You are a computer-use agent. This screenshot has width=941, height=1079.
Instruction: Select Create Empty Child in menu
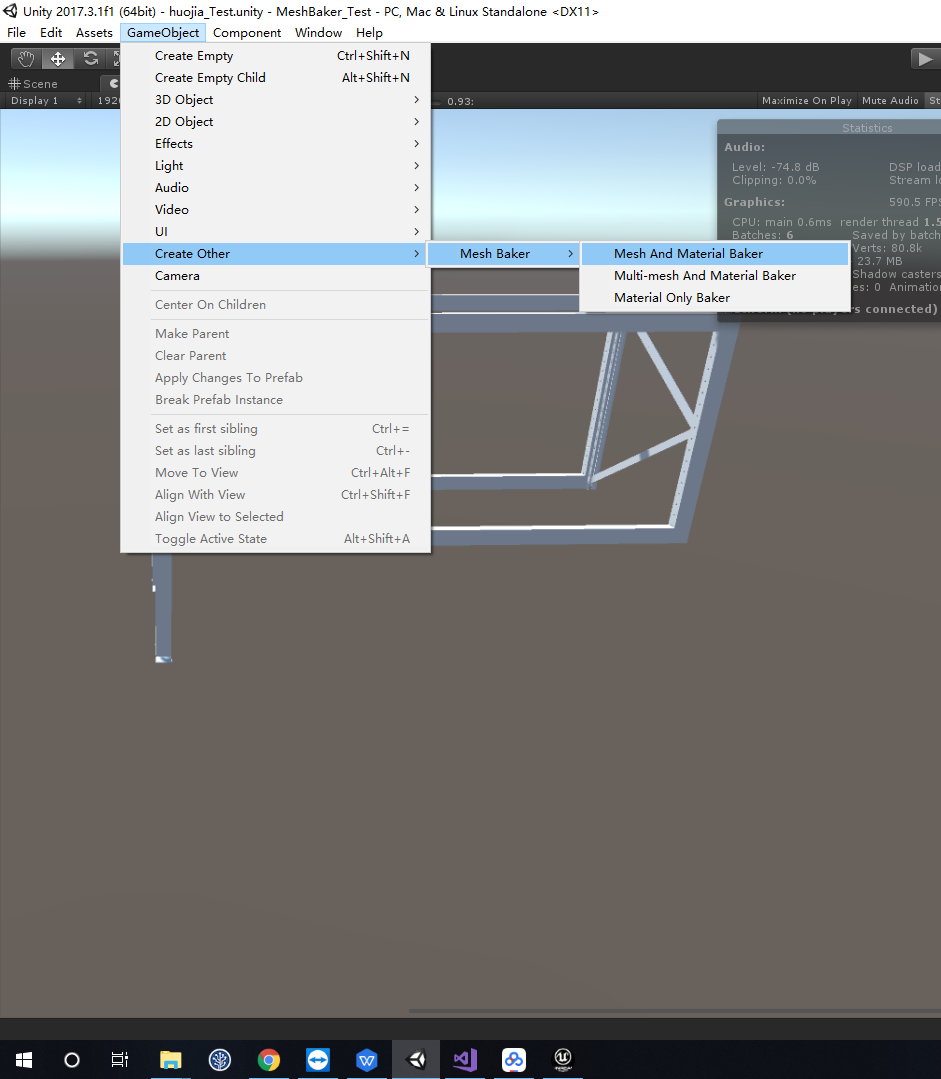tap(210, 77)
